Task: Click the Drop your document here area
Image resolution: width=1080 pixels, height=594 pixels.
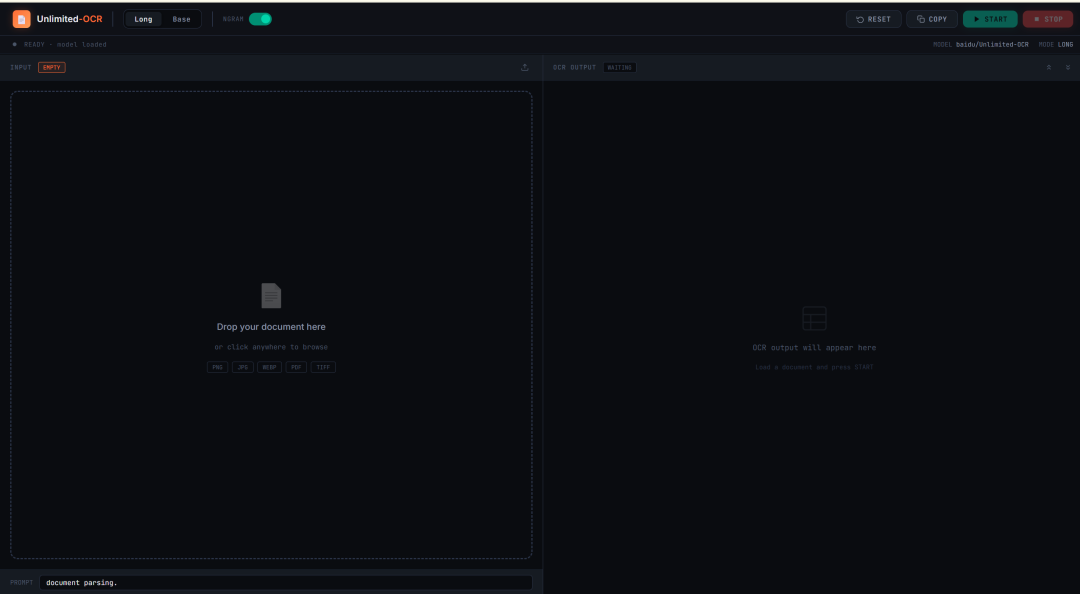Action: point(271,325)
